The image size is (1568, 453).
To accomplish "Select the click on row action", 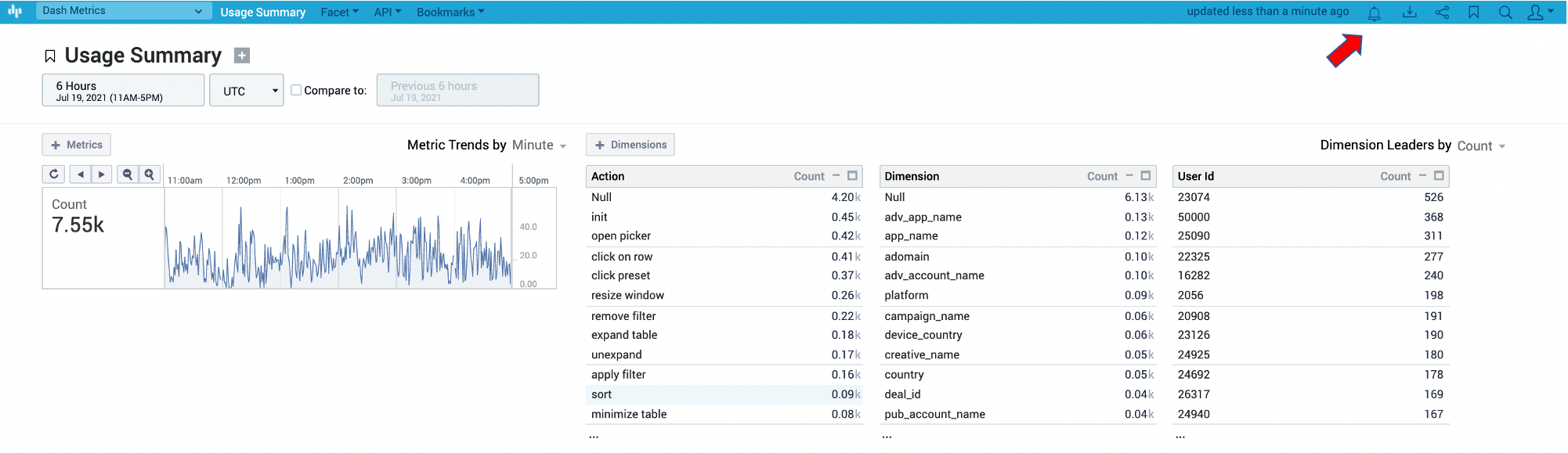I will [724, 257].
